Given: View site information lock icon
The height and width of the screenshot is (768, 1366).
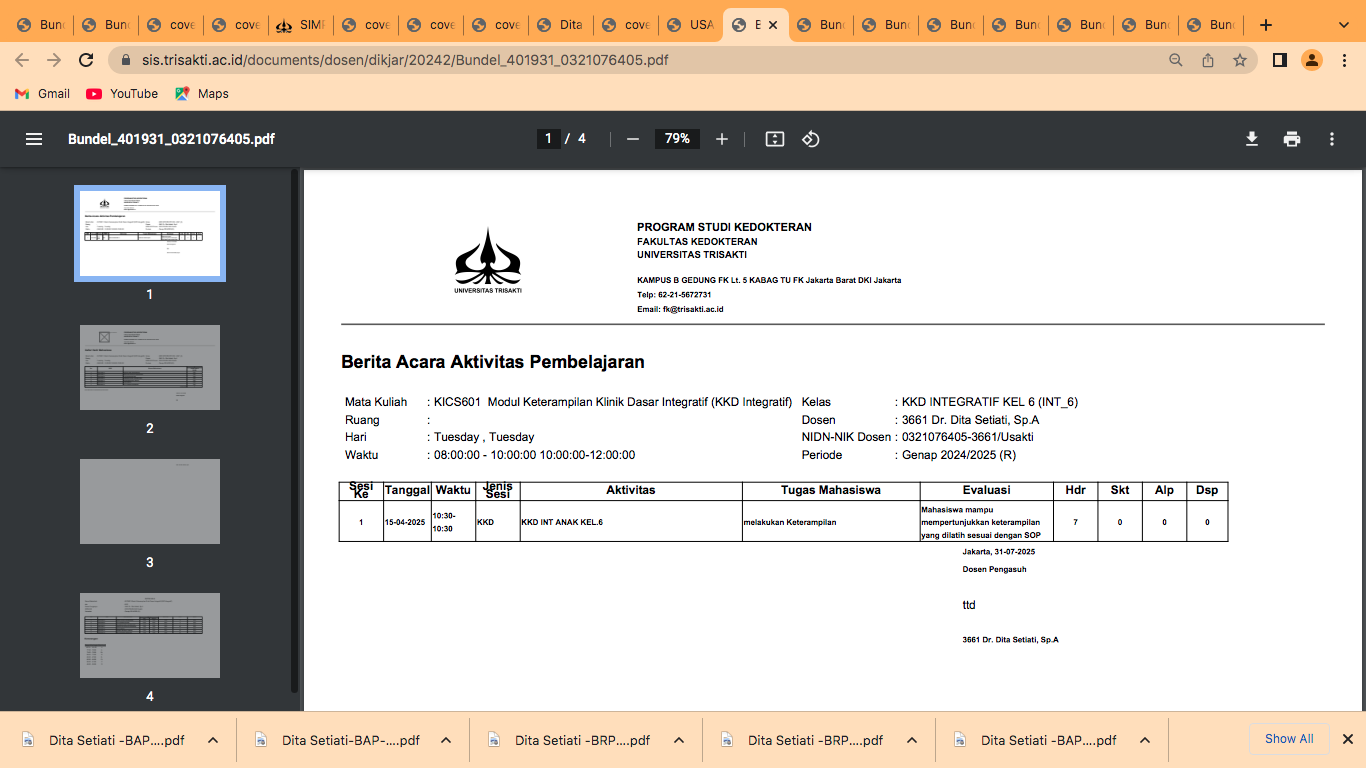Looking at the screenshot, I should [126, 60].
